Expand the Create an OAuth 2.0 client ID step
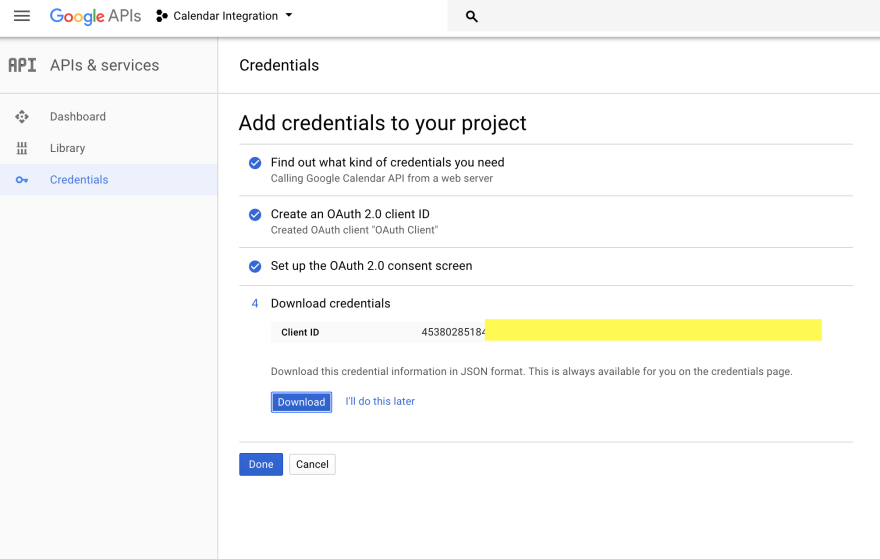880x559 pixels. 350,214
